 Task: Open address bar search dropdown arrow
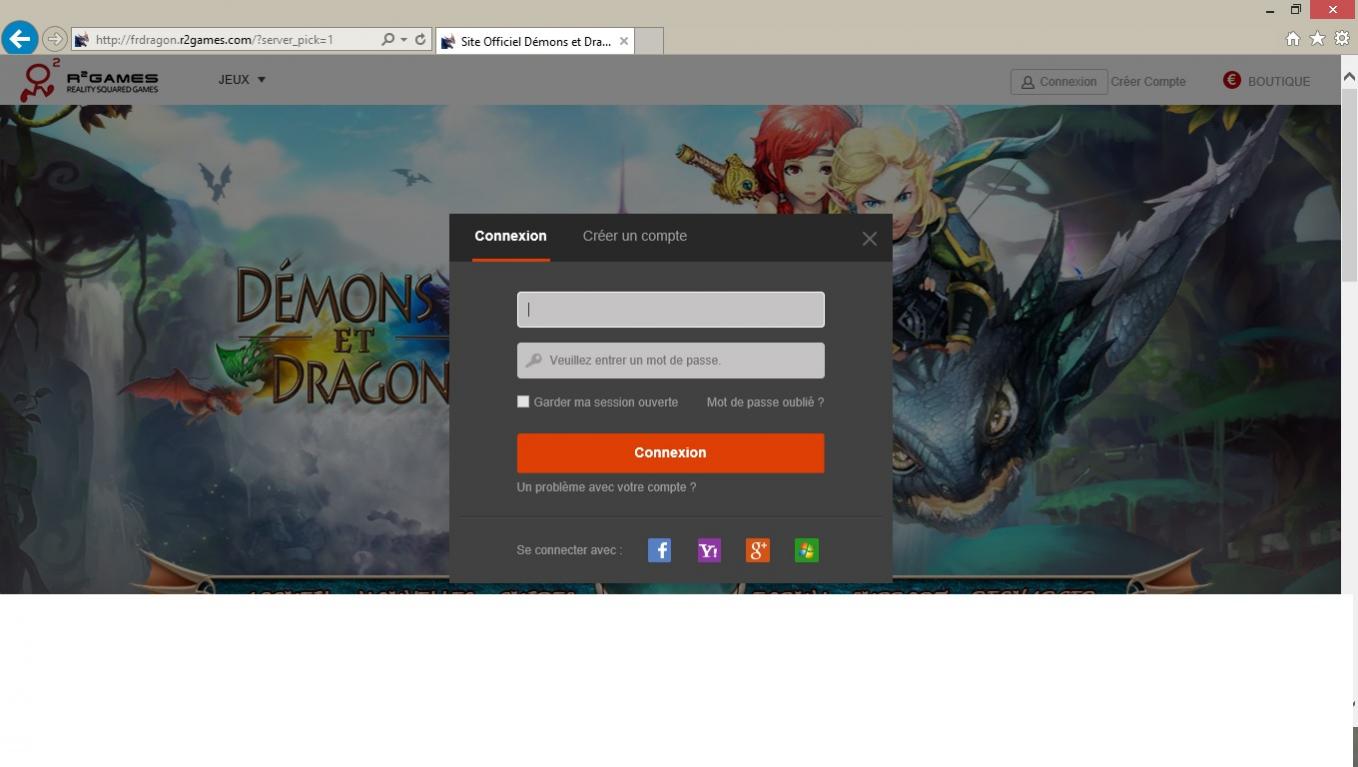(x=404, y=40)
